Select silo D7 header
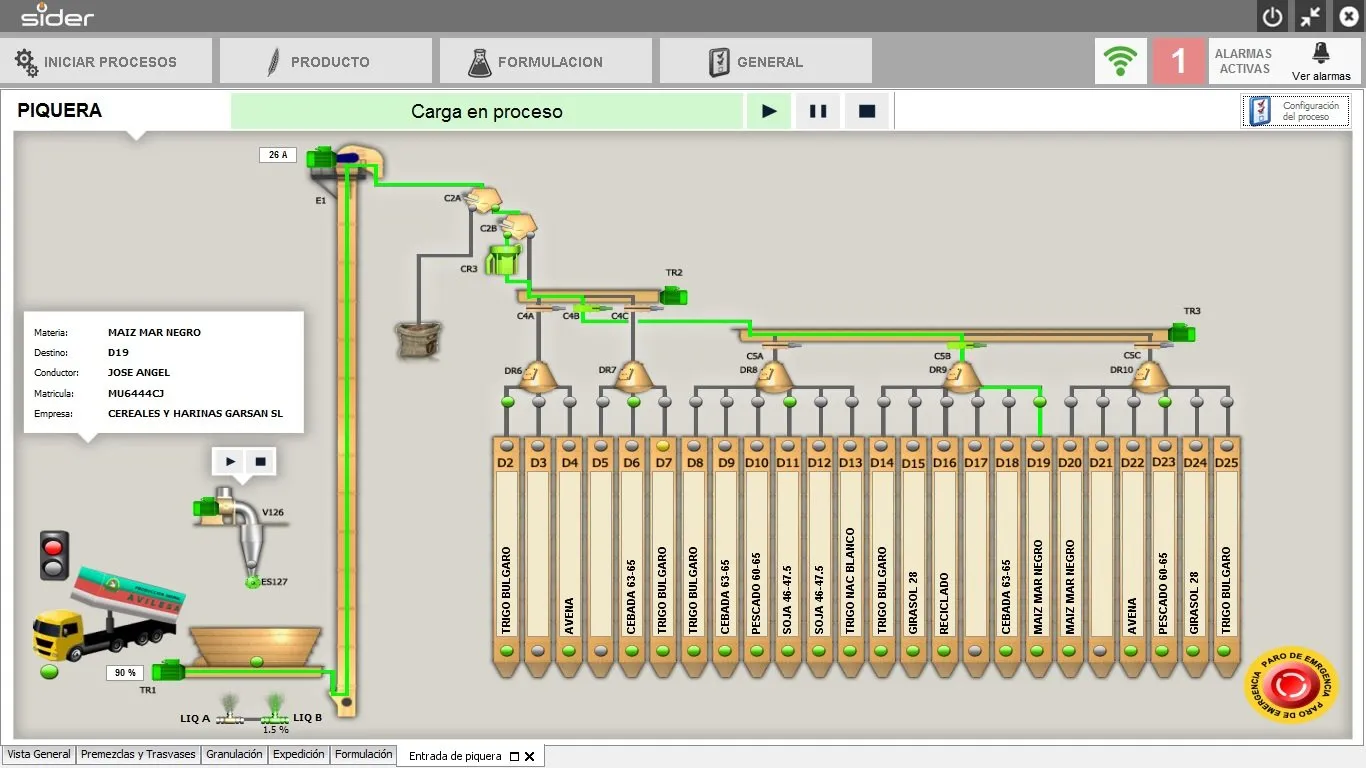The width and height of the screenshot is (1366, 768). [662, 463]
